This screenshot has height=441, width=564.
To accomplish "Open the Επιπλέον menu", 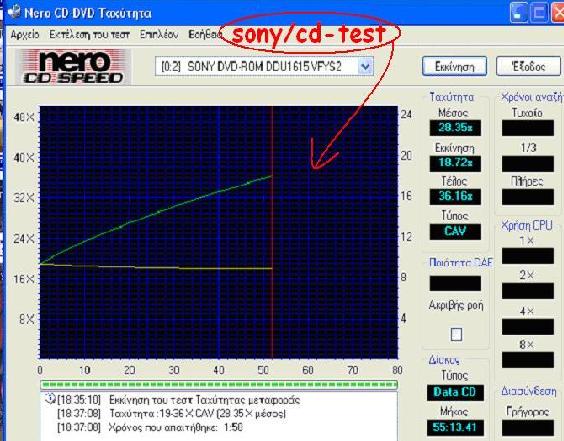I will pyautogui.click(x=159, y=35).
